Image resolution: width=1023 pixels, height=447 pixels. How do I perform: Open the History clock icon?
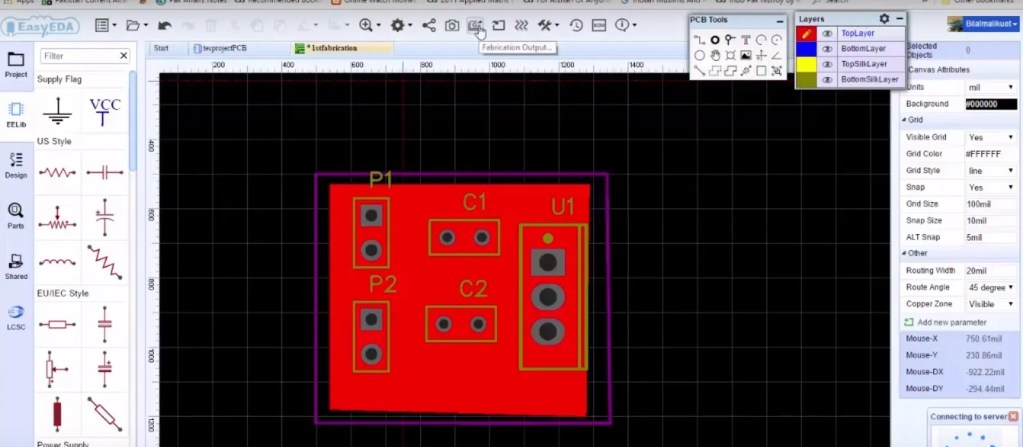click(x=575, y=25)
